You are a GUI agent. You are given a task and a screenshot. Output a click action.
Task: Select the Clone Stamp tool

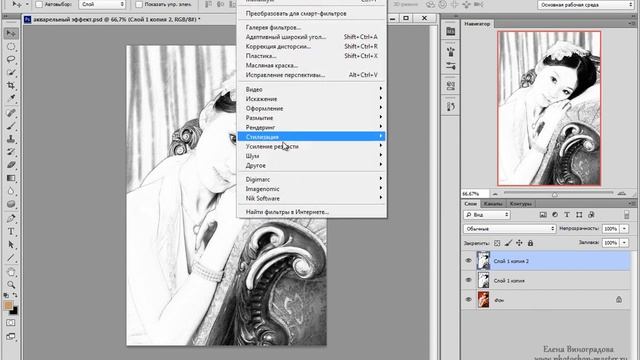11,139
